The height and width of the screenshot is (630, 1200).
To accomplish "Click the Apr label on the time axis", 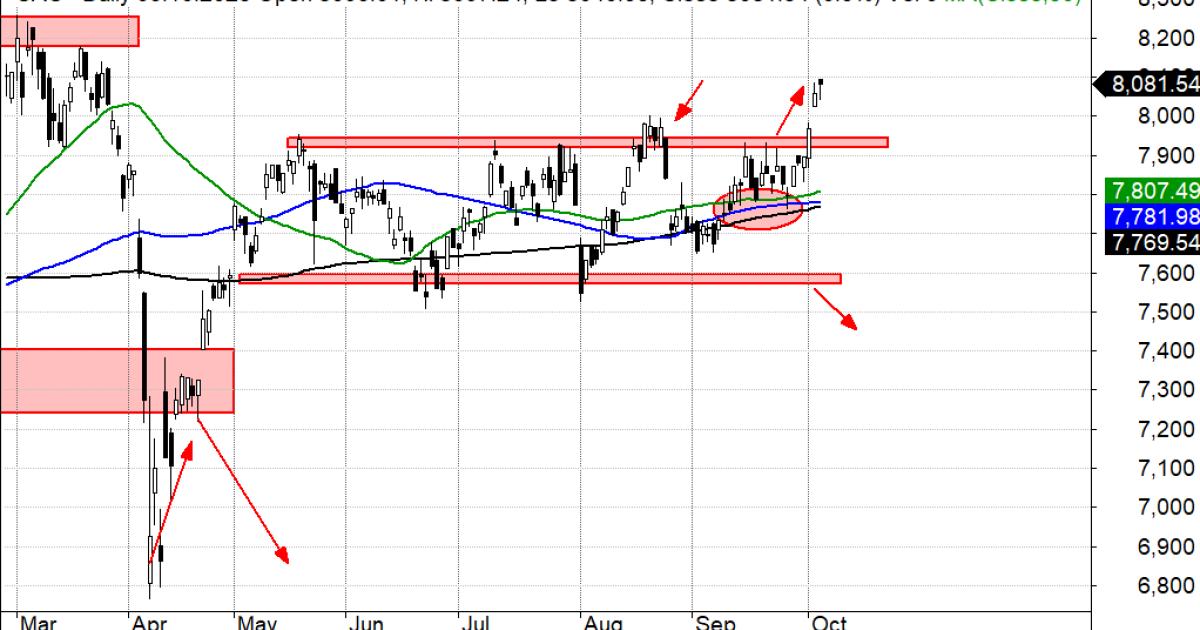I will (x=148, y=623).
